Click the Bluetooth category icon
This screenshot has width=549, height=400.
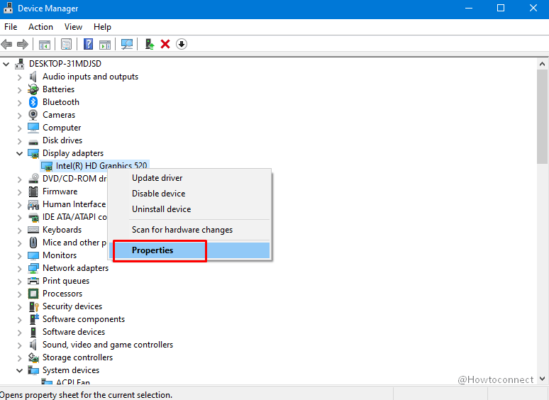pyautogui.click(x=33, y=102)
